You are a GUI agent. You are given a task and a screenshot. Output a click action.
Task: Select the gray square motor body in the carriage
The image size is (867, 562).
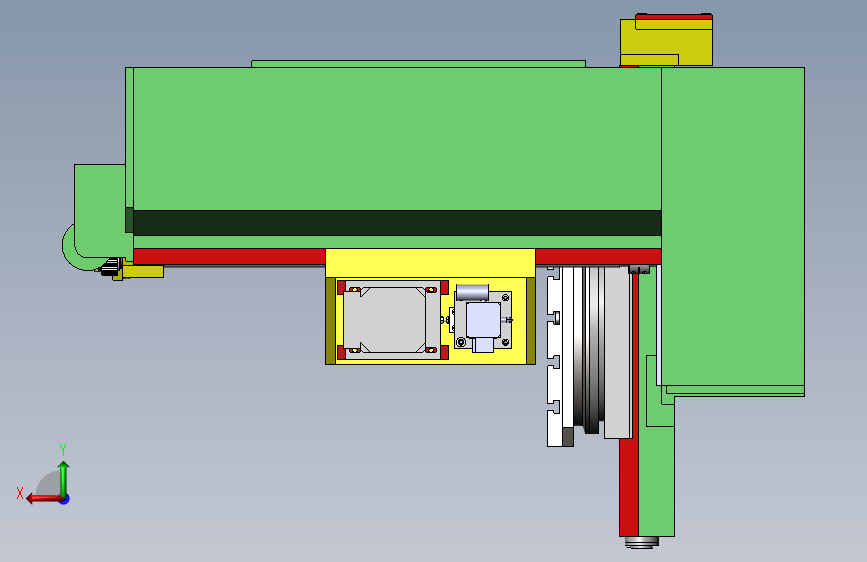coord(386,320)
